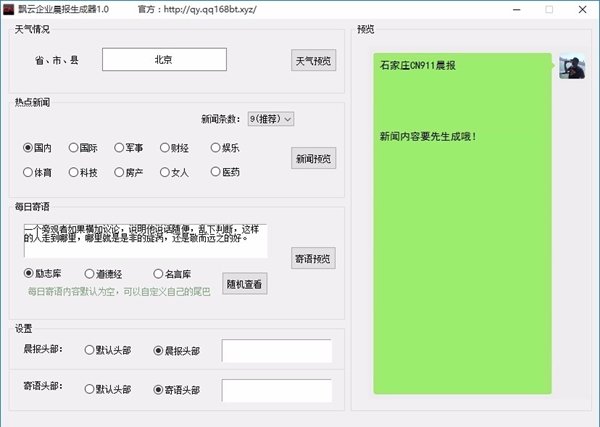Screen dimensions: 600x427
Task: Click the 寄语预览 button
Action: point(313,258)
